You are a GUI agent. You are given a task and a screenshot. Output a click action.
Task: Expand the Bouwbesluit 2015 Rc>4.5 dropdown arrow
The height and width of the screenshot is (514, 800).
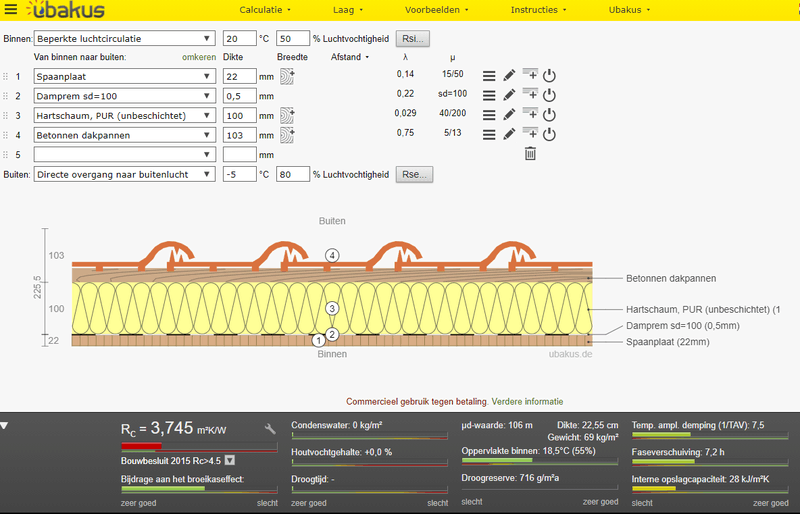click(x=230, y=461)
